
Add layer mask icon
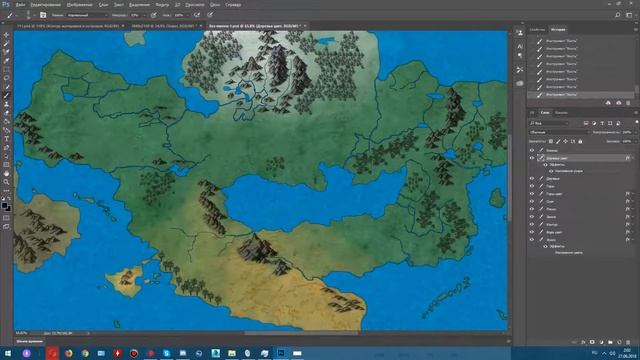pos(592,342)
